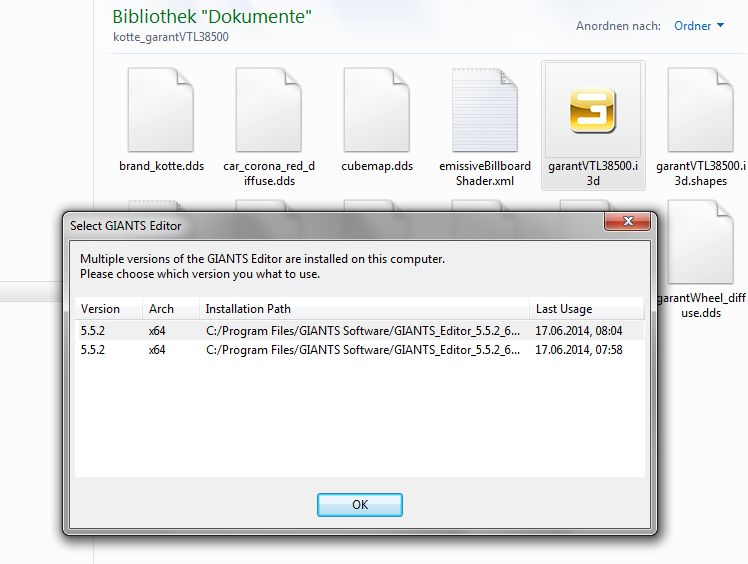The width and height of the screenshot is (748, 564).
Task: Select the garantVTL38500.i3d.shapes file icon
Action: click(x=700, y=110)
